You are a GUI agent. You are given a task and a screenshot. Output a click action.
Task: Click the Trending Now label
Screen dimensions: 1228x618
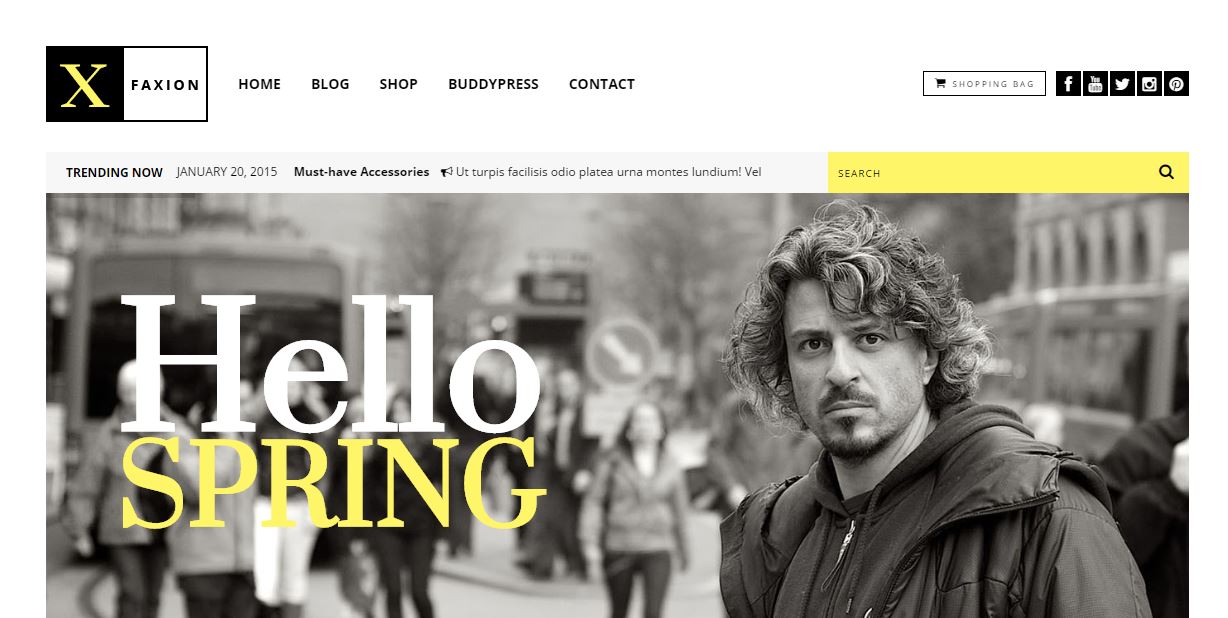114,172
